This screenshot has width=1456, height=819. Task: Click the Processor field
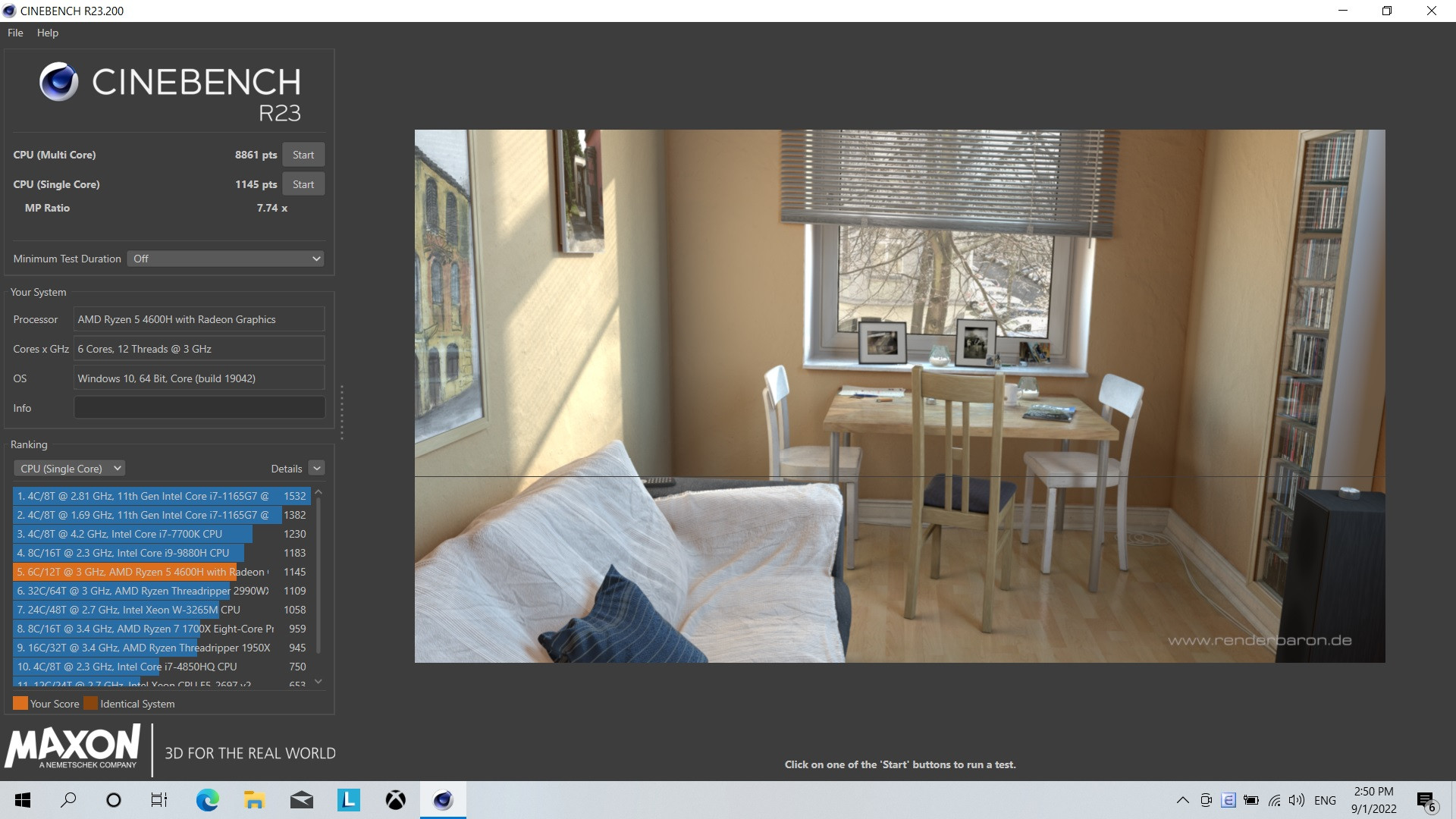click(x=199, y=319)
